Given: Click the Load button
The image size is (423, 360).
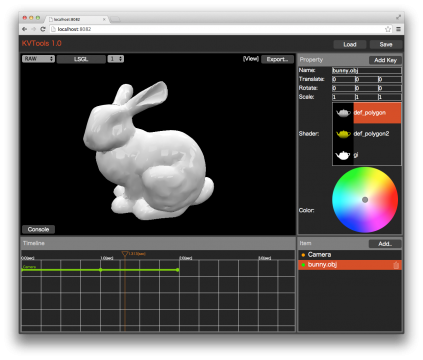Looking at the screenshot, I should (x=350, y=44).
